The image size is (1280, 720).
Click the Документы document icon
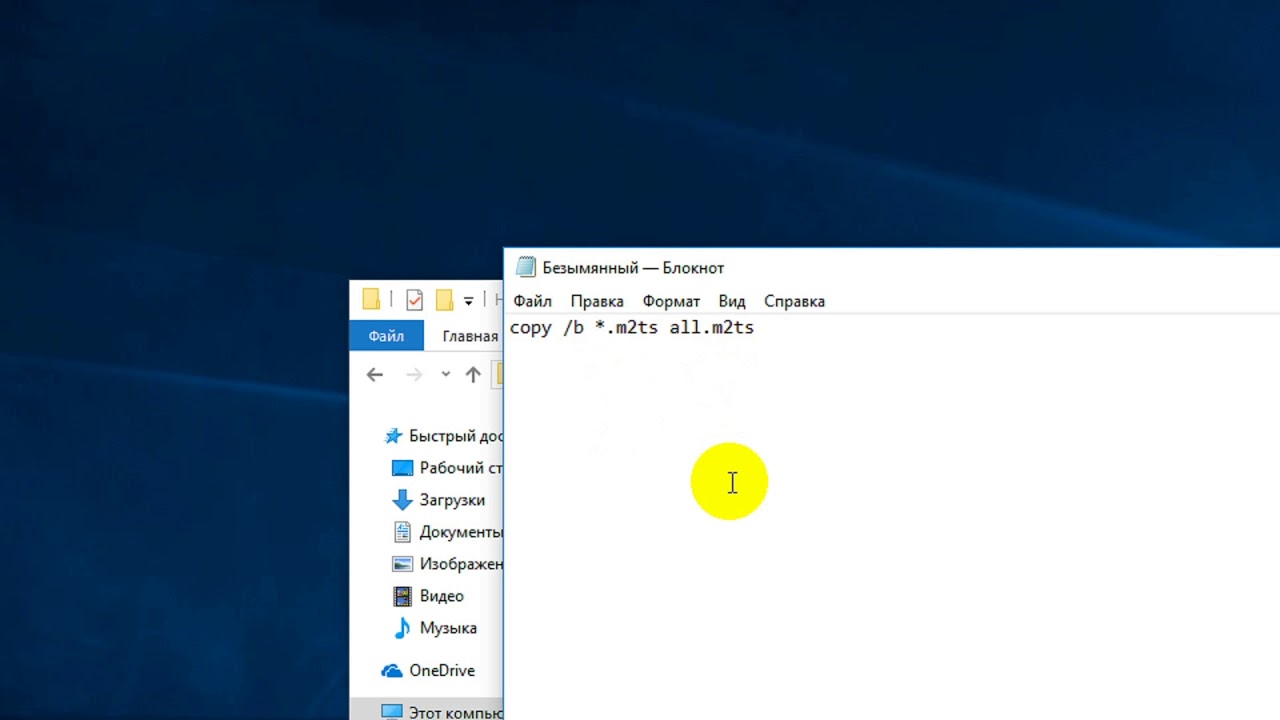point(402,531)
